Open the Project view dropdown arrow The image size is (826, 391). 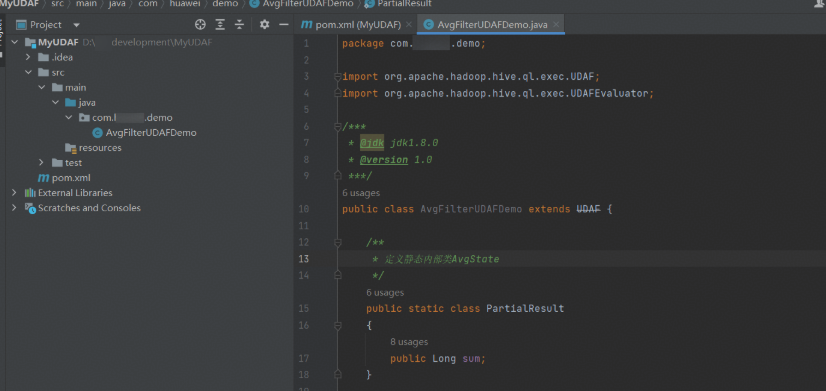tap(76, 25)
